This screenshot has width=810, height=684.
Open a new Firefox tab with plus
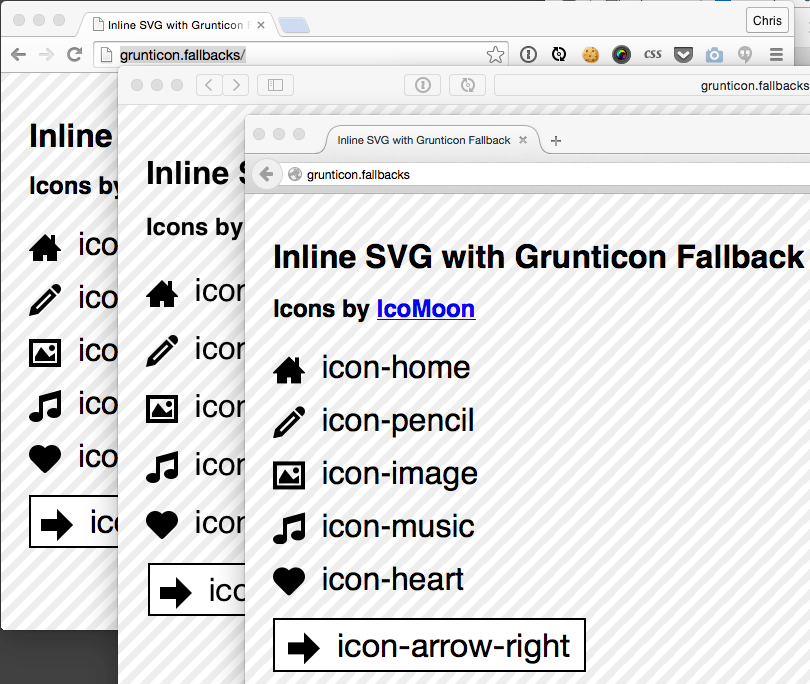(x=556, y=141)
